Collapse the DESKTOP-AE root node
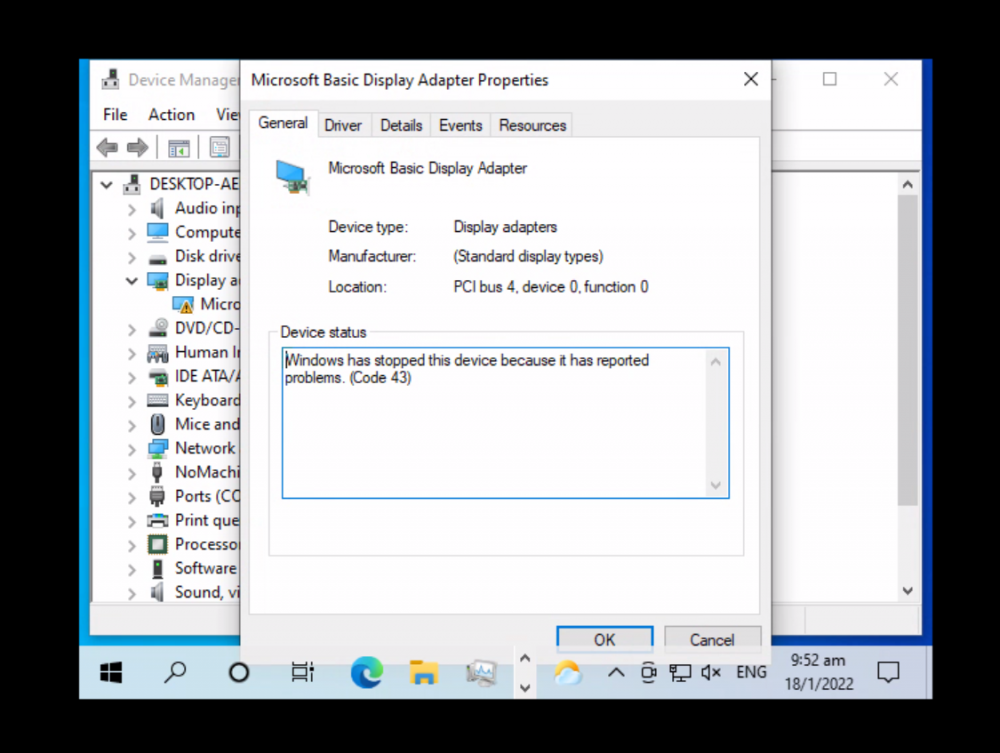1000x753 pixels. (107, 185)
